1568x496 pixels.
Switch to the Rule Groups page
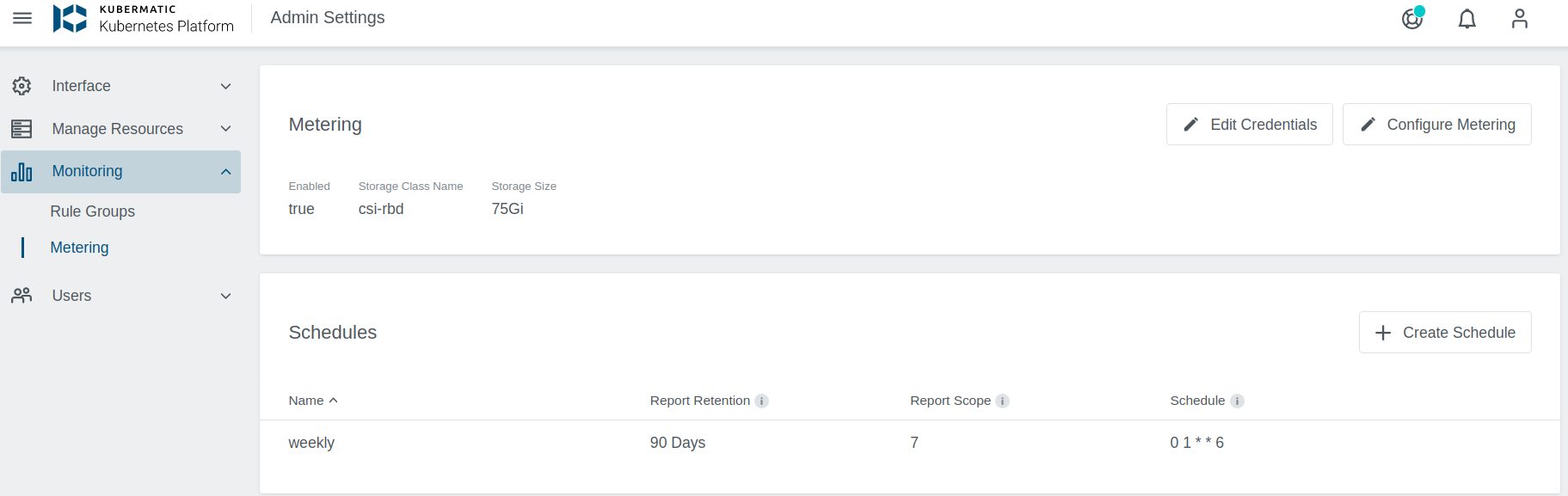coord(92,211)
